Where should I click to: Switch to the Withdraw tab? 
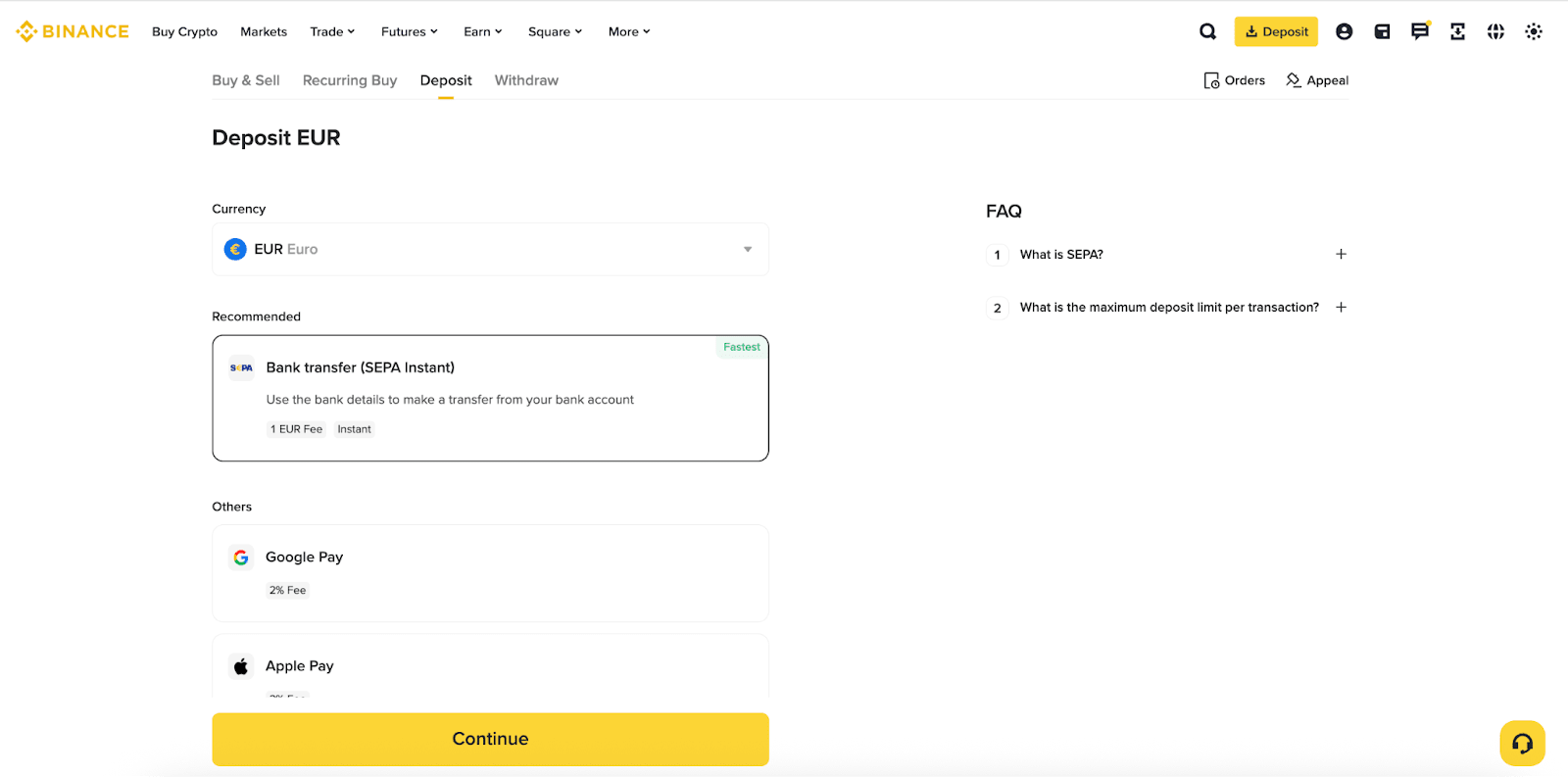(526, 80)
